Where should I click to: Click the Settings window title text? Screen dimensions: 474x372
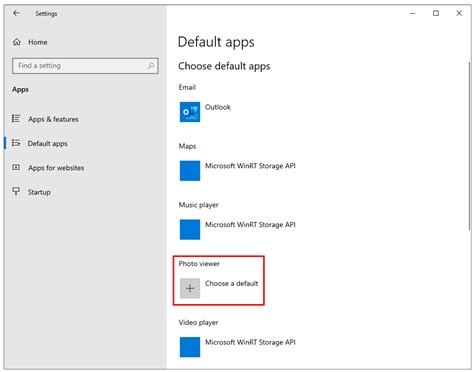[x=46, y=13]
